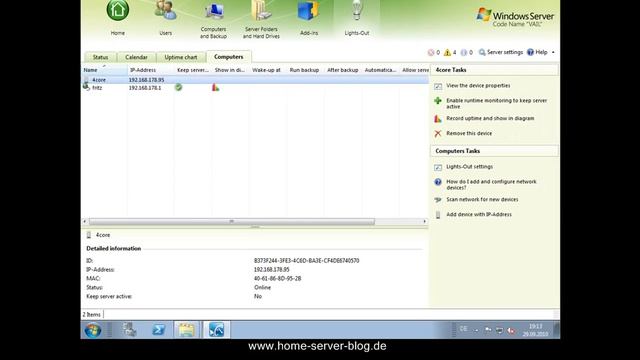Click View the device properties

(x=478, y=86)
